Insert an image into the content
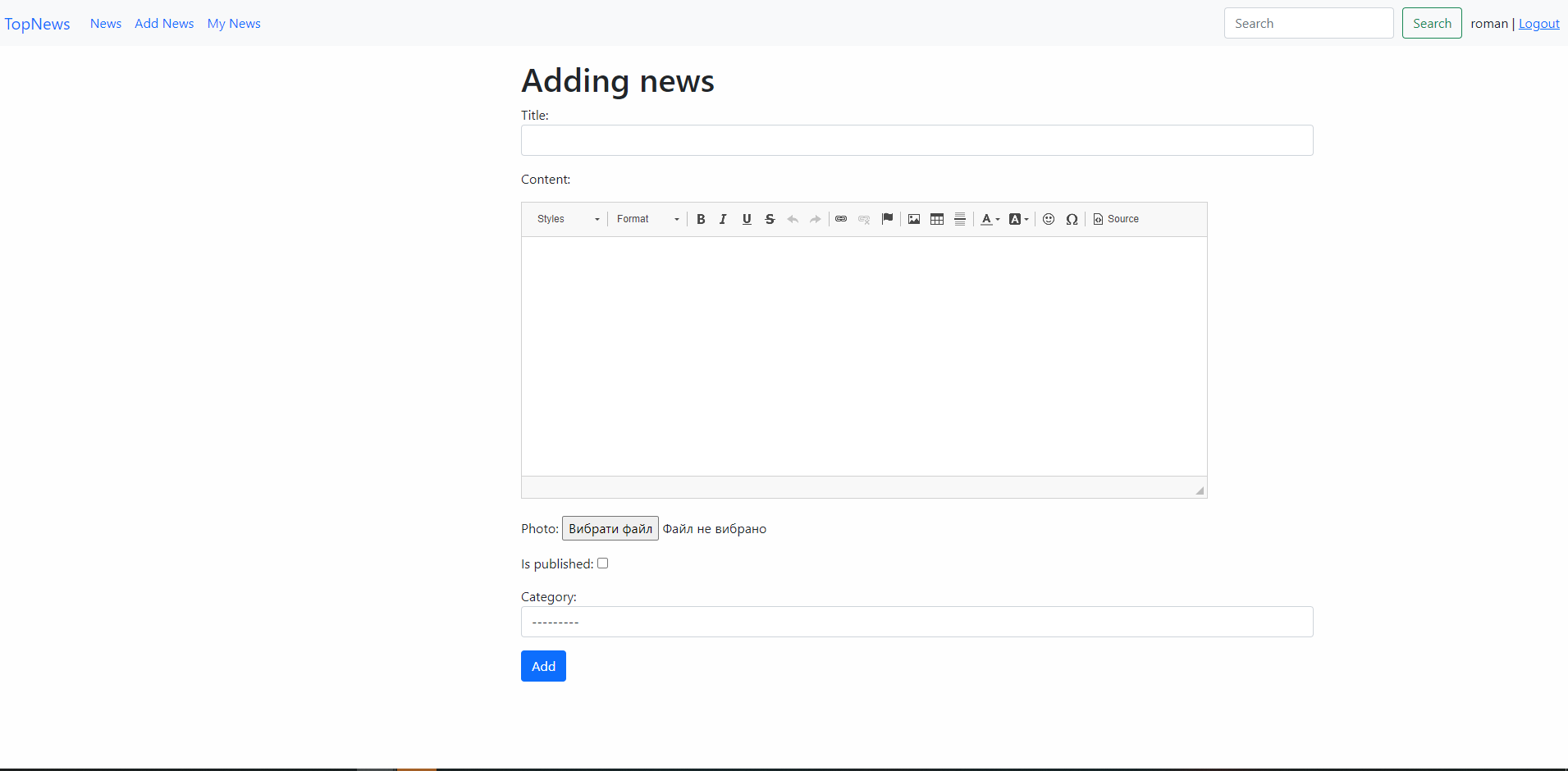Screen dimensions: 1568x771 pos(914,219)
